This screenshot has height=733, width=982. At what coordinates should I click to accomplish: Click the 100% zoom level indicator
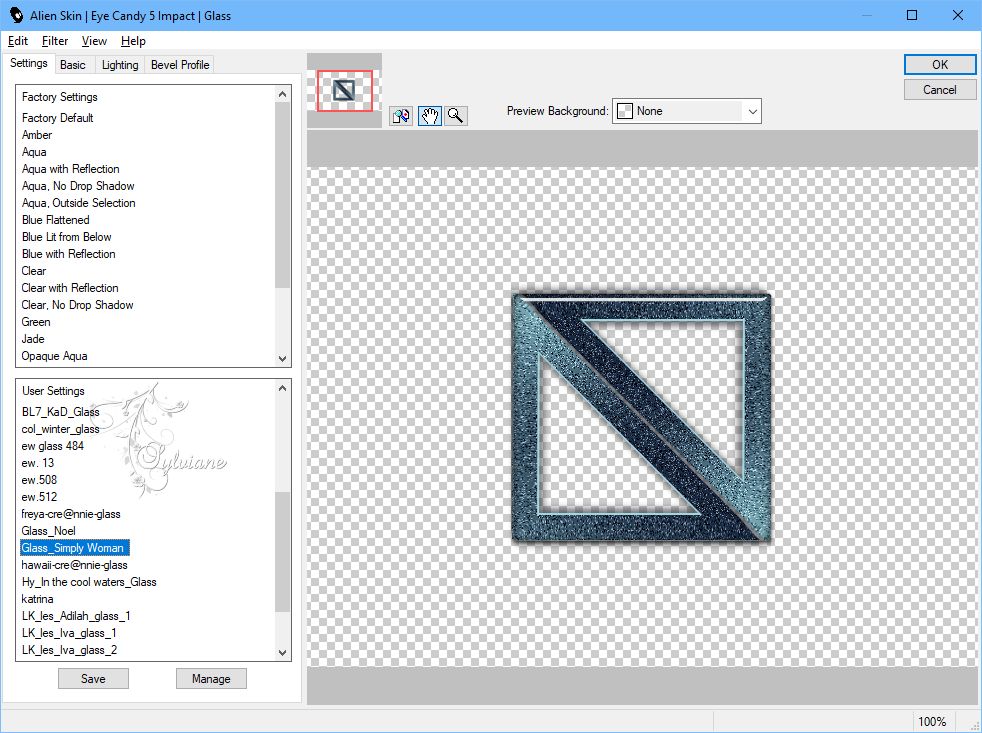pyautogui.click(x=932, y=721)
